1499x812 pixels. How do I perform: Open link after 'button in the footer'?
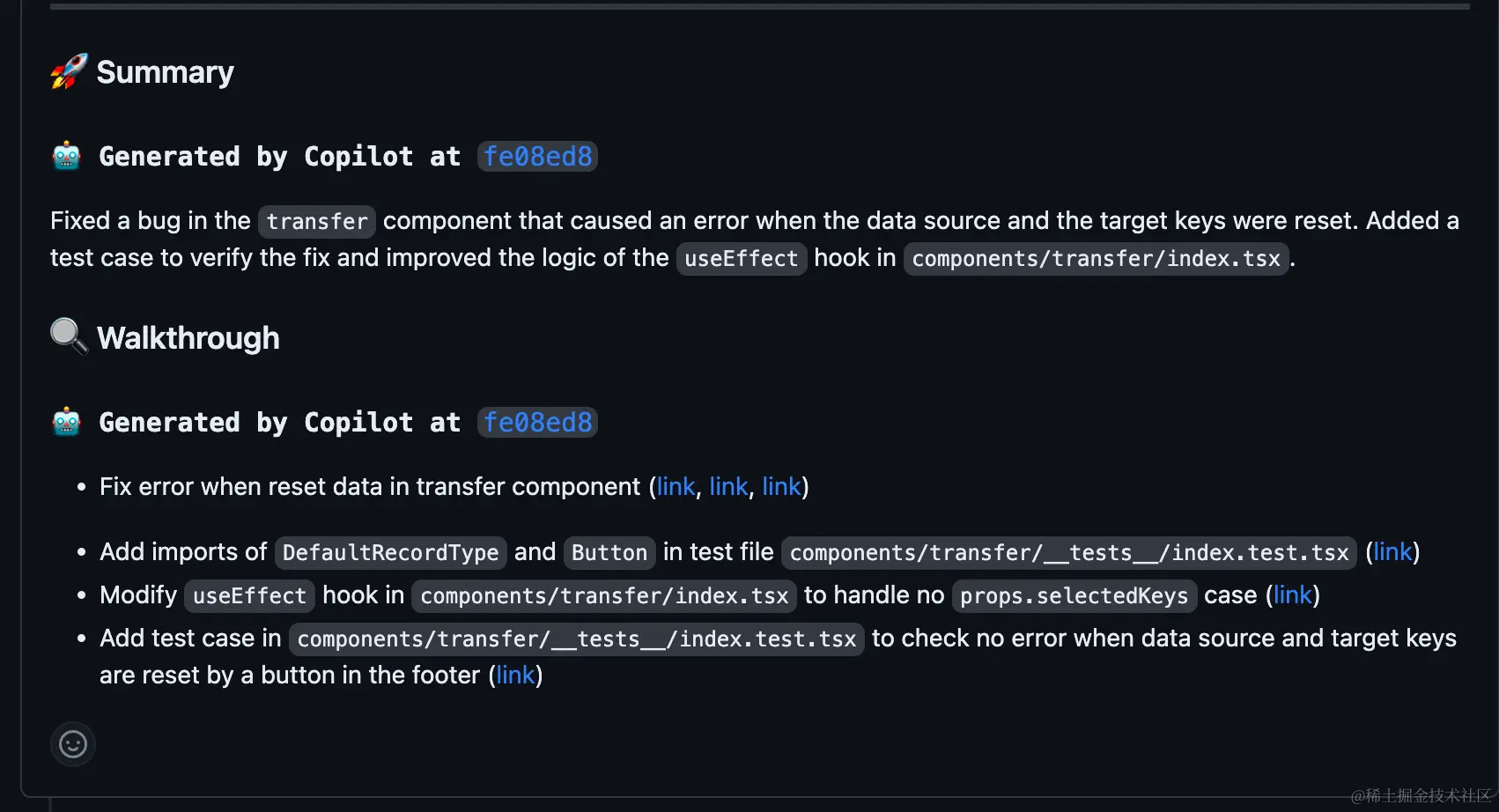click(515, 675)
